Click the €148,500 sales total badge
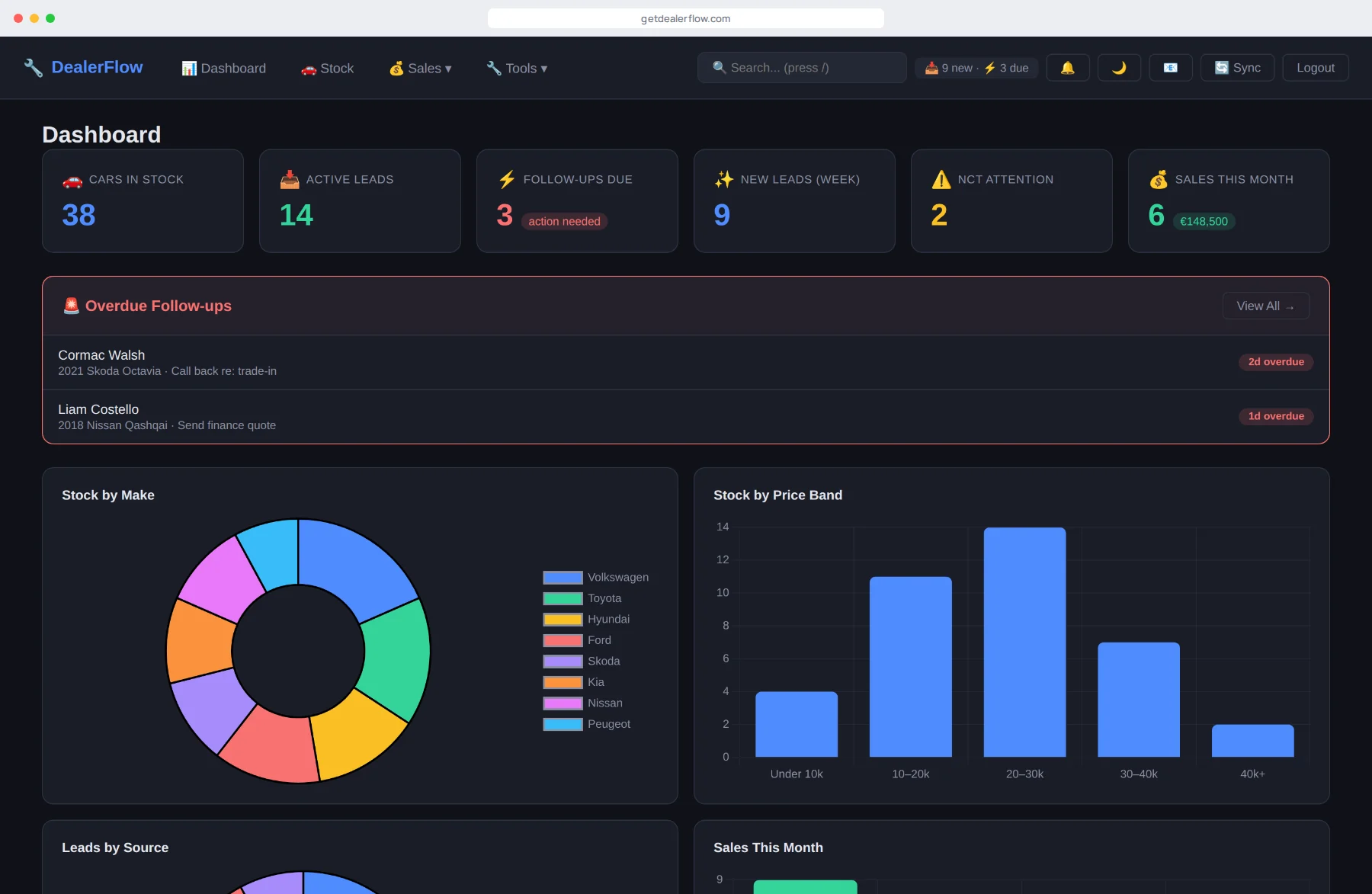1372x894 pixels. pos(1204,221)
